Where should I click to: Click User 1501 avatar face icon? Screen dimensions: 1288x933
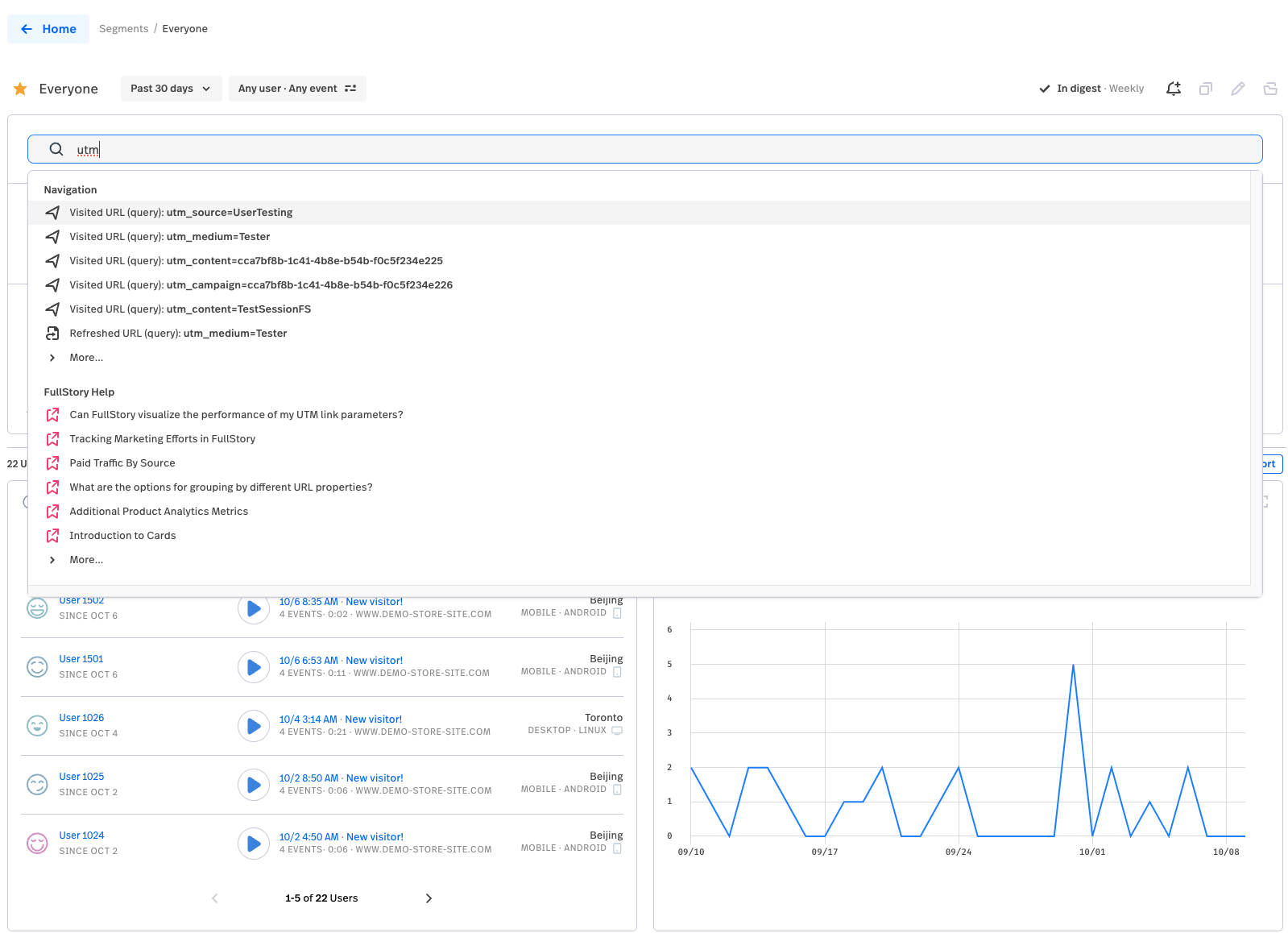tap(37, 667)
